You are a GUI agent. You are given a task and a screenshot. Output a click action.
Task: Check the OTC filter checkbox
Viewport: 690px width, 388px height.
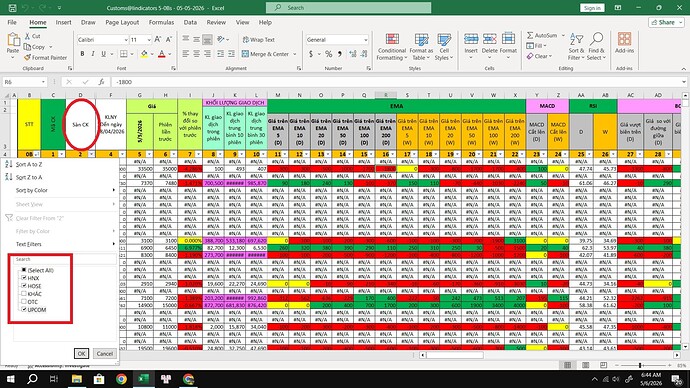[24, 301]
